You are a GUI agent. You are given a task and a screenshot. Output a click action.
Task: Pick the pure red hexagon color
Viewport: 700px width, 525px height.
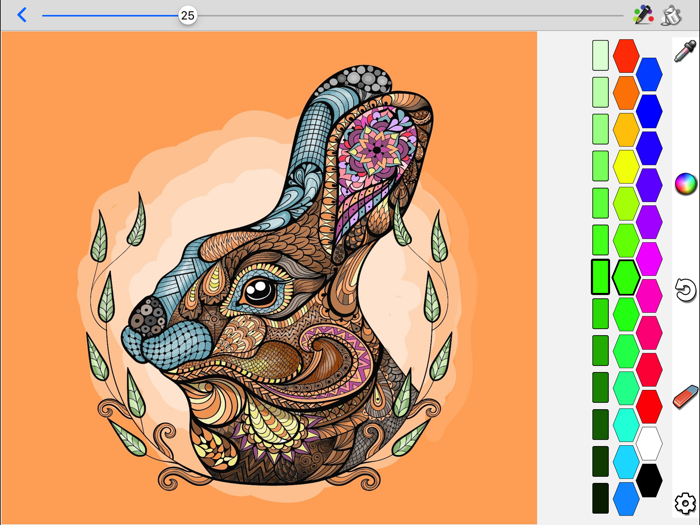click(649, 407)
